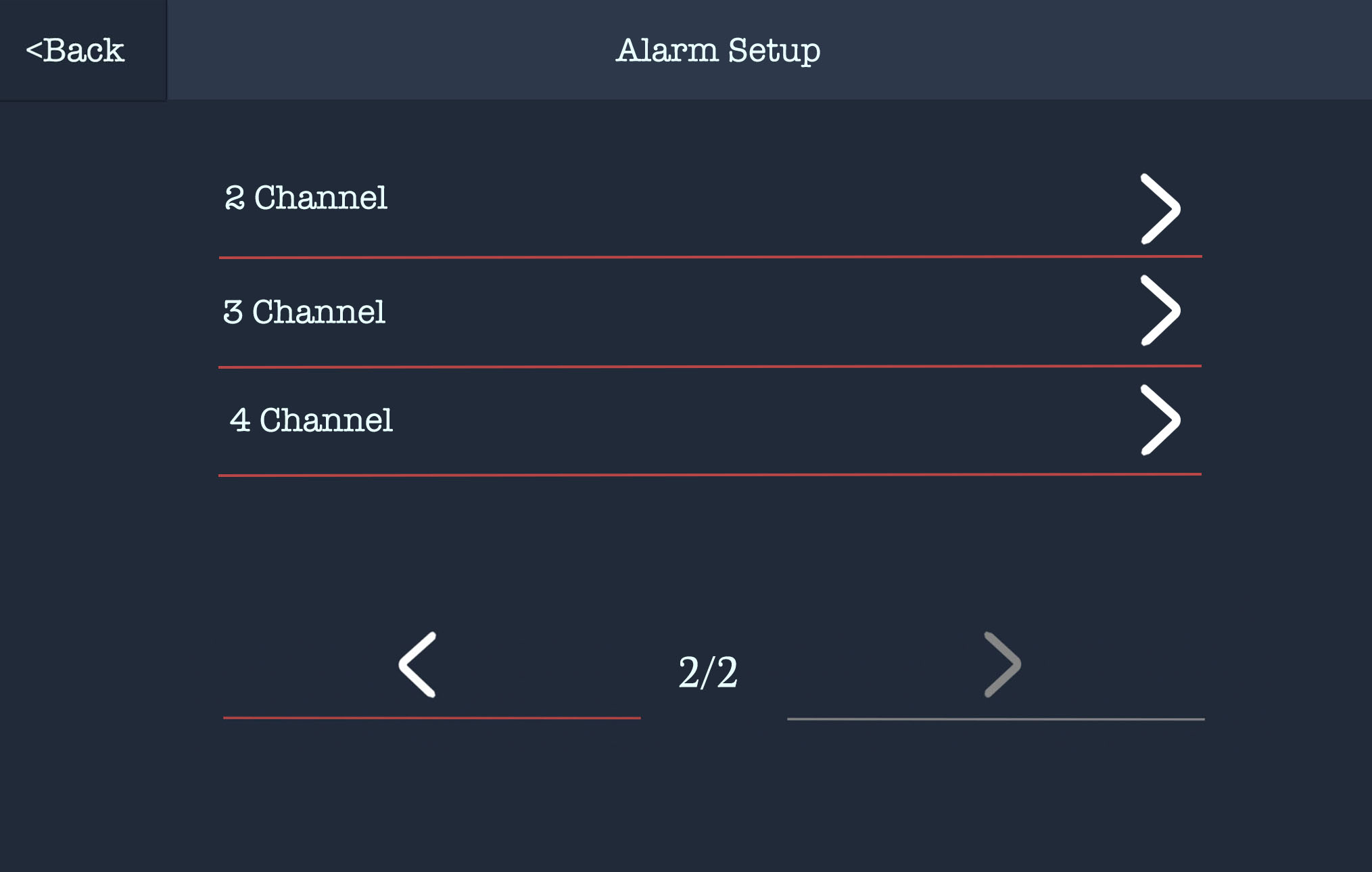
Task: Click the red divider below 3 Channel
Action: [x=710, y=367]
